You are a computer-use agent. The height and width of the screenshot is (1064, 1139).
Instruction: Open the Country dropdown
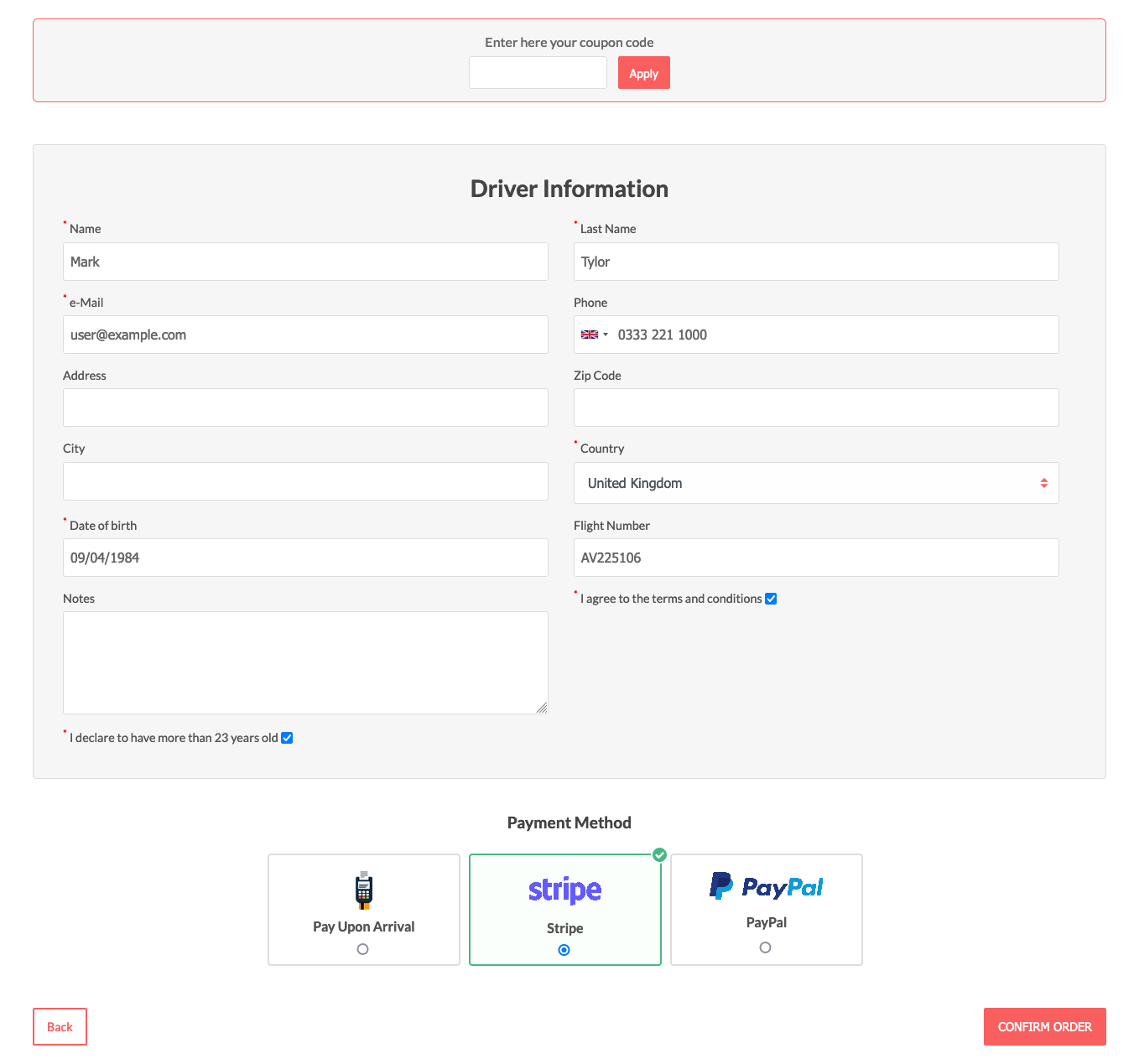(815, 483)
